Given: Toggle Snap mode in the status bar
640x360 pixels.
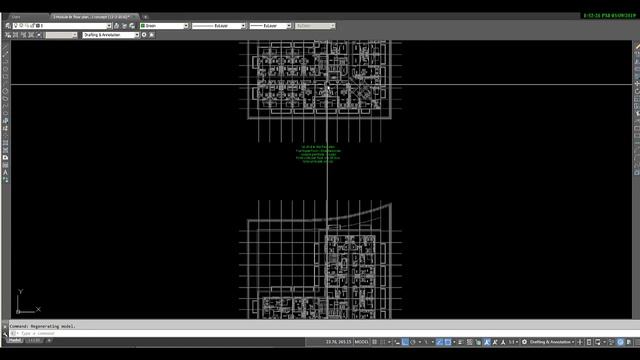Looking at the screenshot, I should [382, 342].
